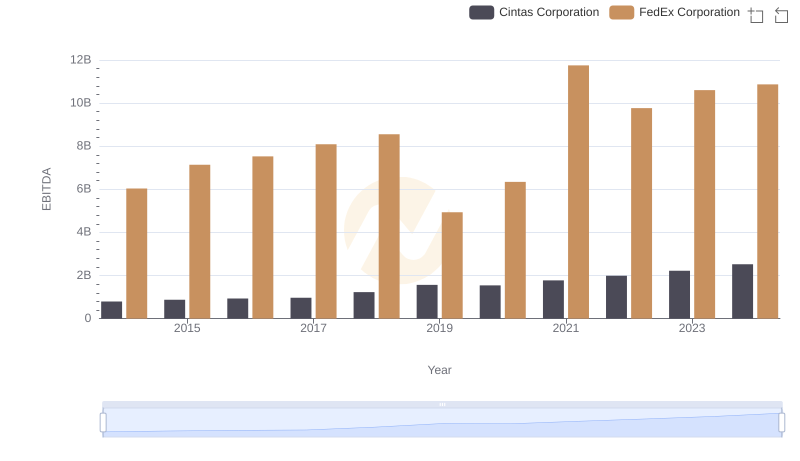Click the top grip bar of data zoom slider
The width and height of the screenshot is (800, 461).
pyautogui.click(x=442, y=404)
